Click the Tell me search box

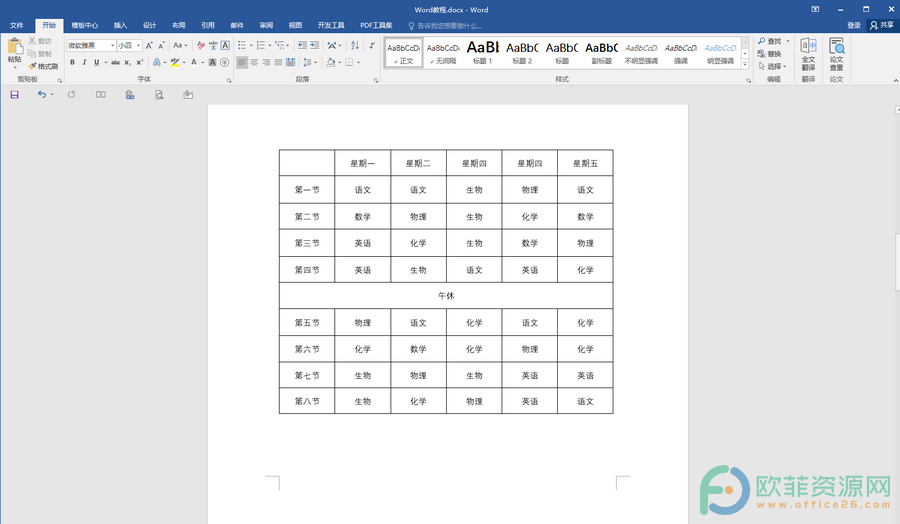point(446,26)
